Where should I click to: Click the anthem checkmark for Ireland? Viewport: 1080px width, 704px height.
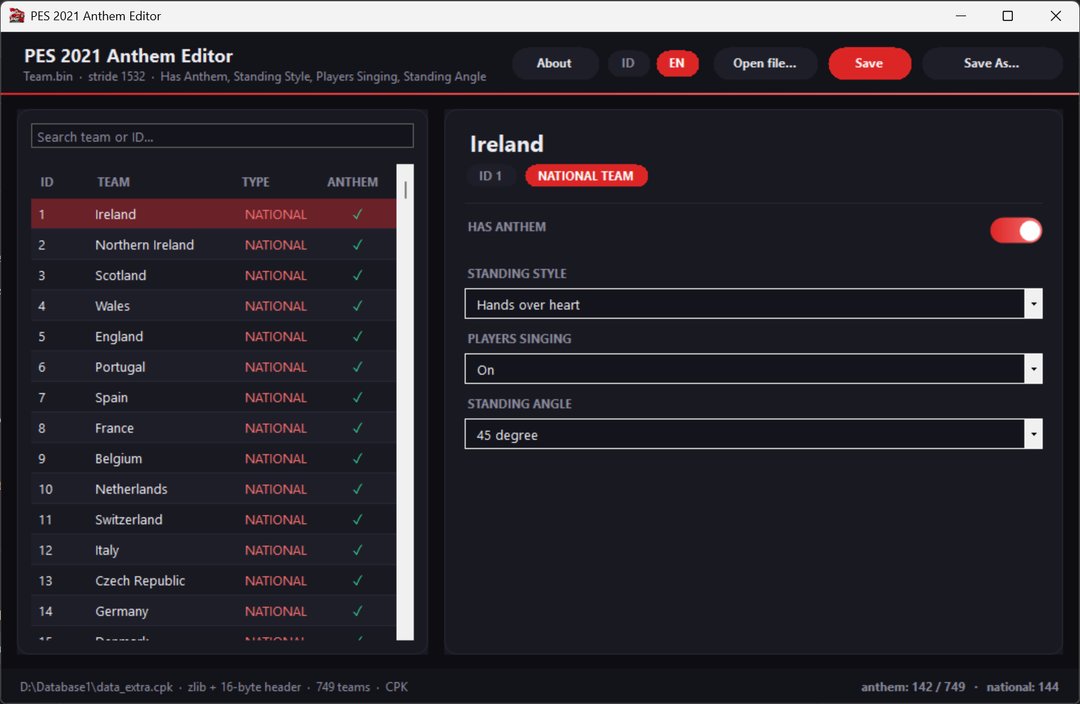(x=357, y=214)
